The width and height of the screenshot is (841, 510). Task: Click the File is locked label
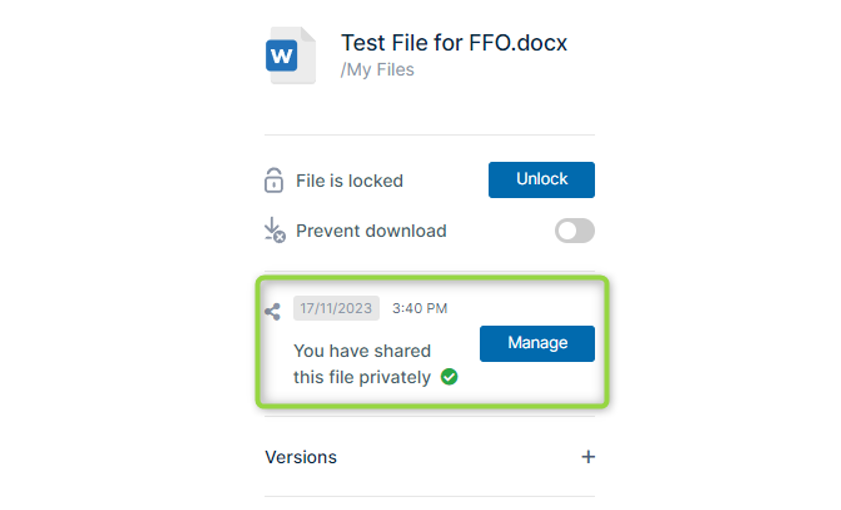pyautogui.click(x=349, y=181)
